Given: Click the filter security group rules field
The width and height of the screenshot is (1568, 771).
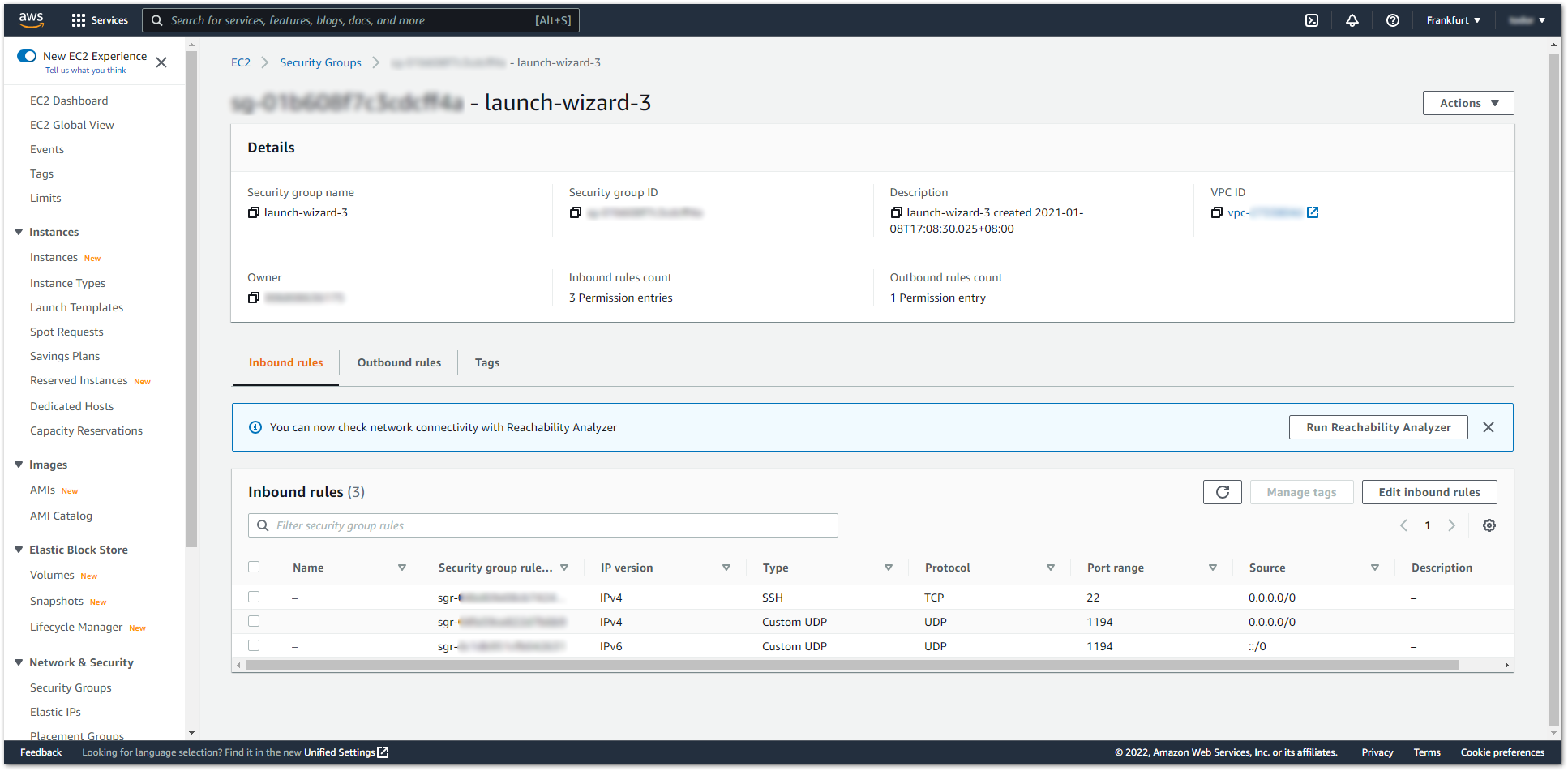Looking at the screenshot, I should tap(542, 525).
